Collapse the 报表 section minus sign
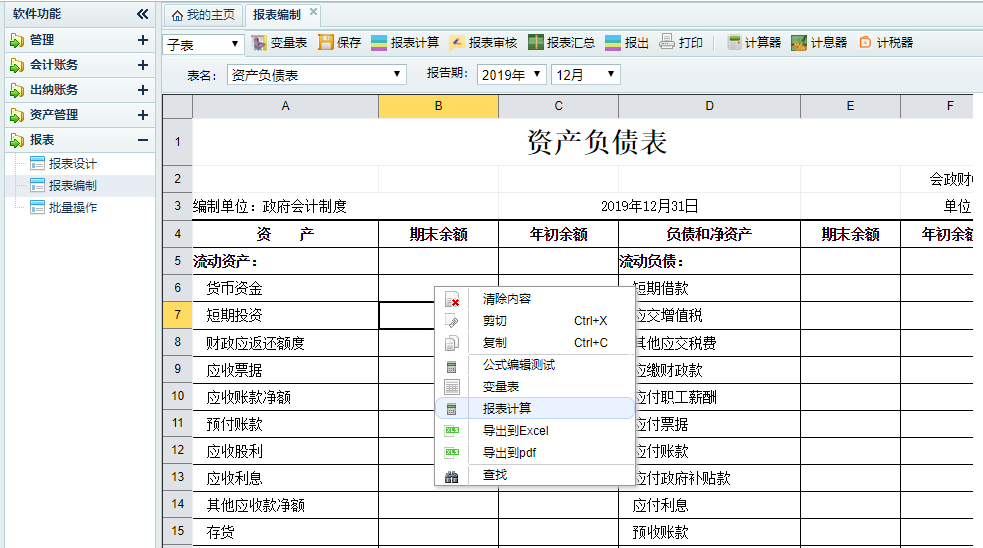 142,140
